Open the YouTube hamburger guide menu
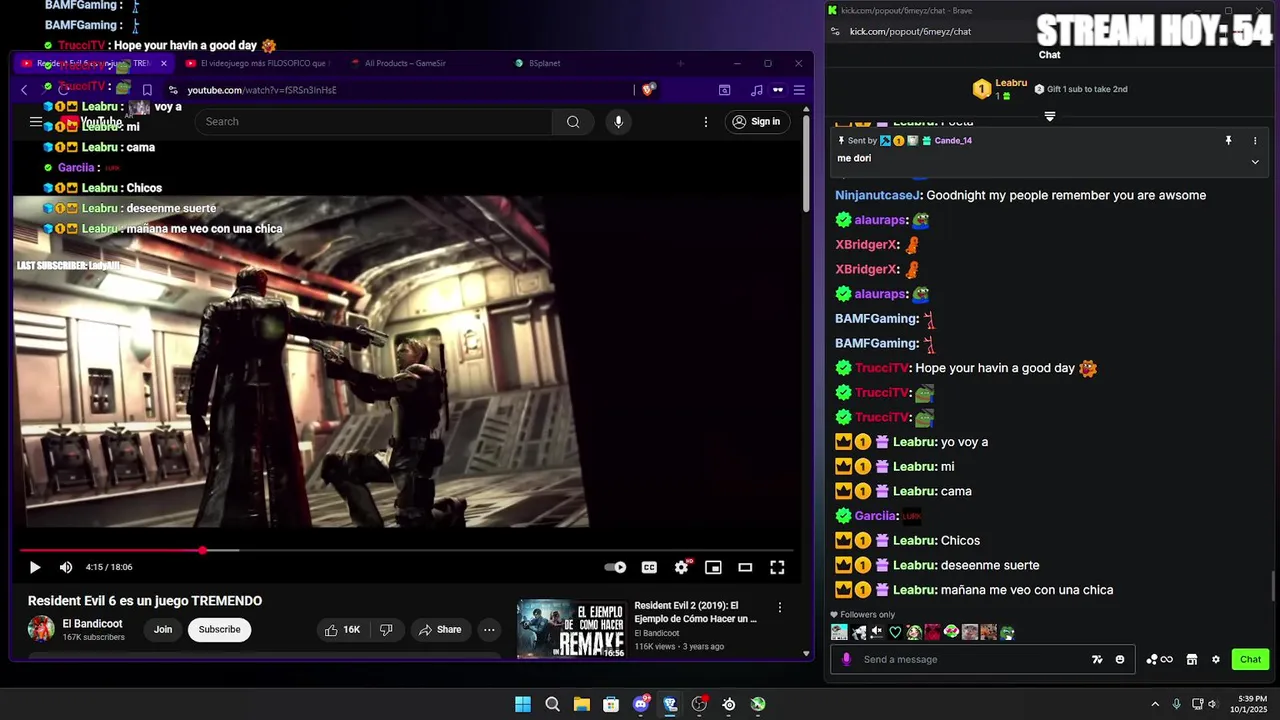The image size is (1280, 720). (x=36, y=121)
